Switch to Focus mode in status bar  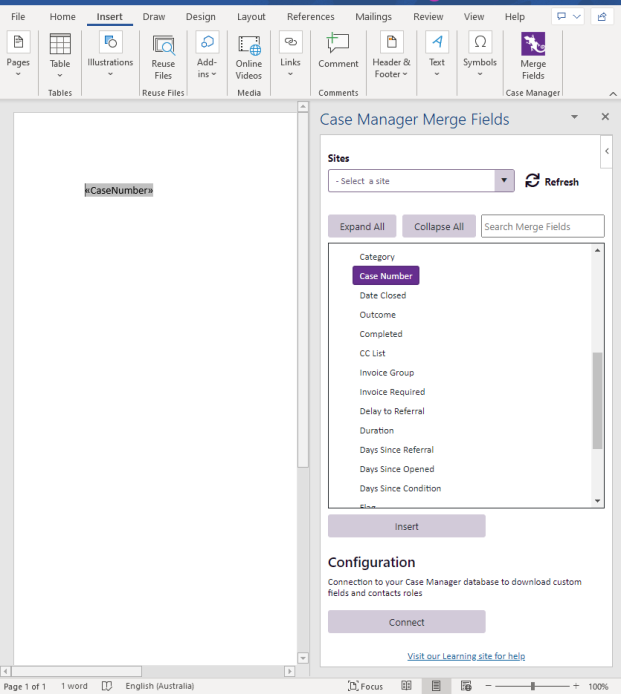coord(365,686)
